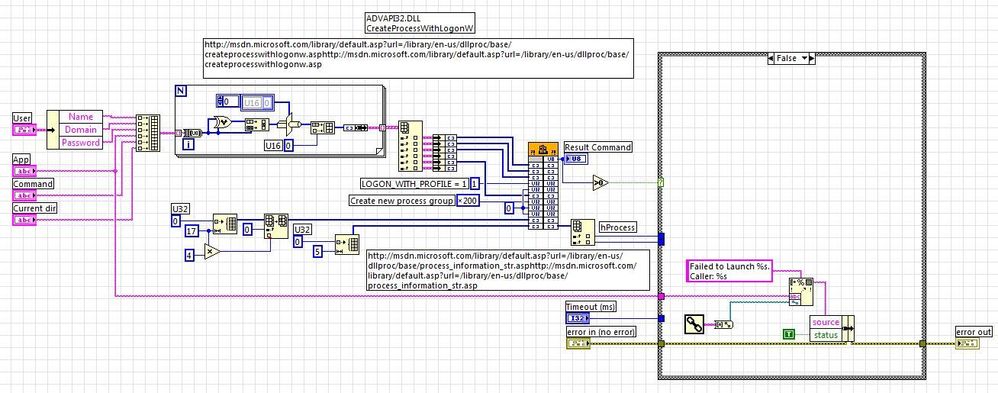Select the numeric constant 4
Image resolution: width=998 pixels, height=393 pixels.
tap(189, 255)
